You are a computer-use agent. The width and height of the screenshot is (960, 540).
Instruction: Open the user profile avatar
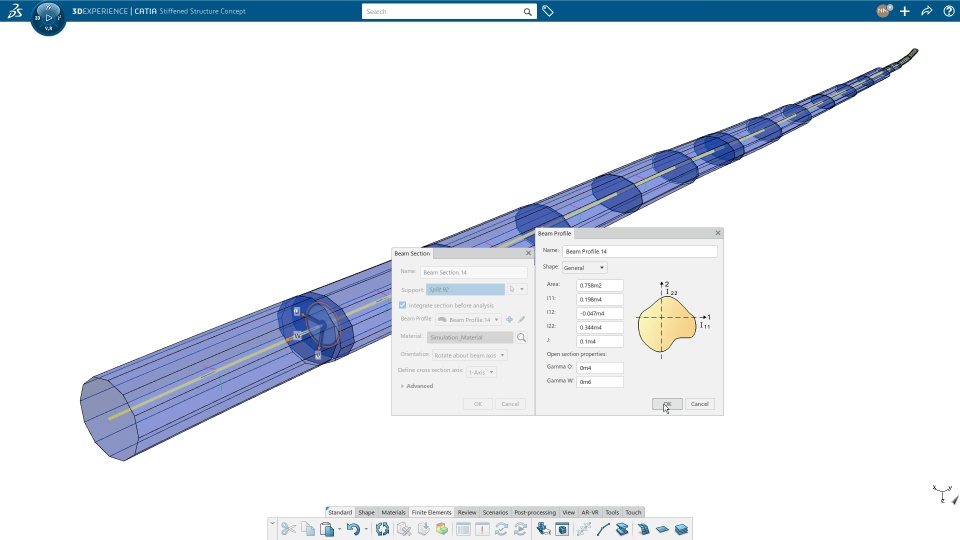(x=883, y=11)
